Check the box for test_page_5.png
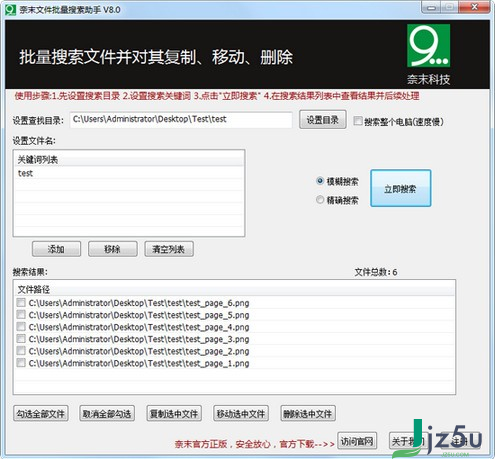This screenshot has width=495, height=459. click(x=21, y=314)
